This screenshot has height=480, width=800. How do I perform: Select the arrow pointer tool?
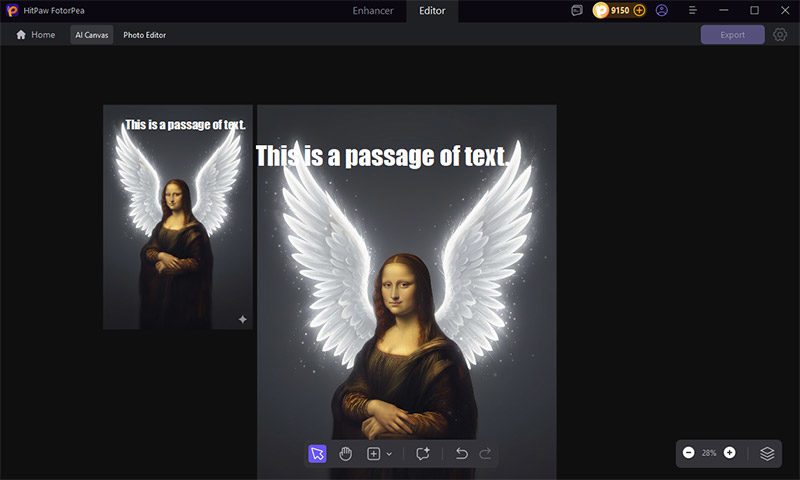pyautogui.click(x=317, y=453)
